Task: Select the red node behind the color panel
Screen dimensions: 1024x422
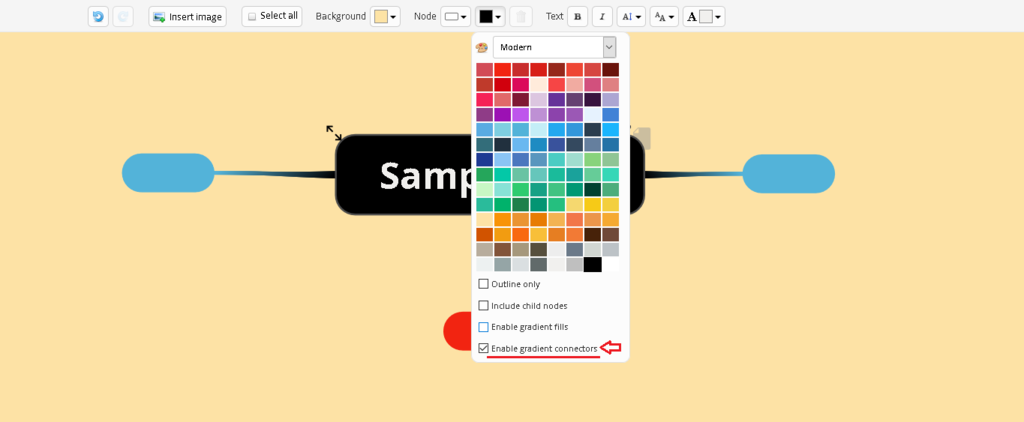Action: tap(457, 331)
